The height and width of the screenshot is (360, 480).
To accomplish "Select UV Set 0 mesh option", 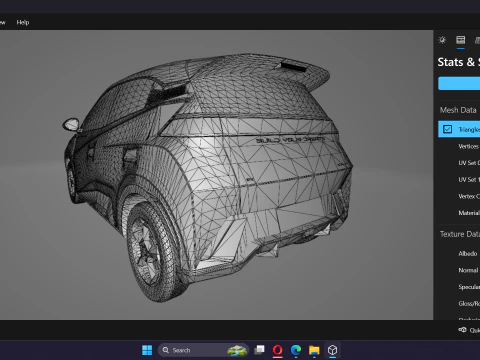I will [469, 163].
